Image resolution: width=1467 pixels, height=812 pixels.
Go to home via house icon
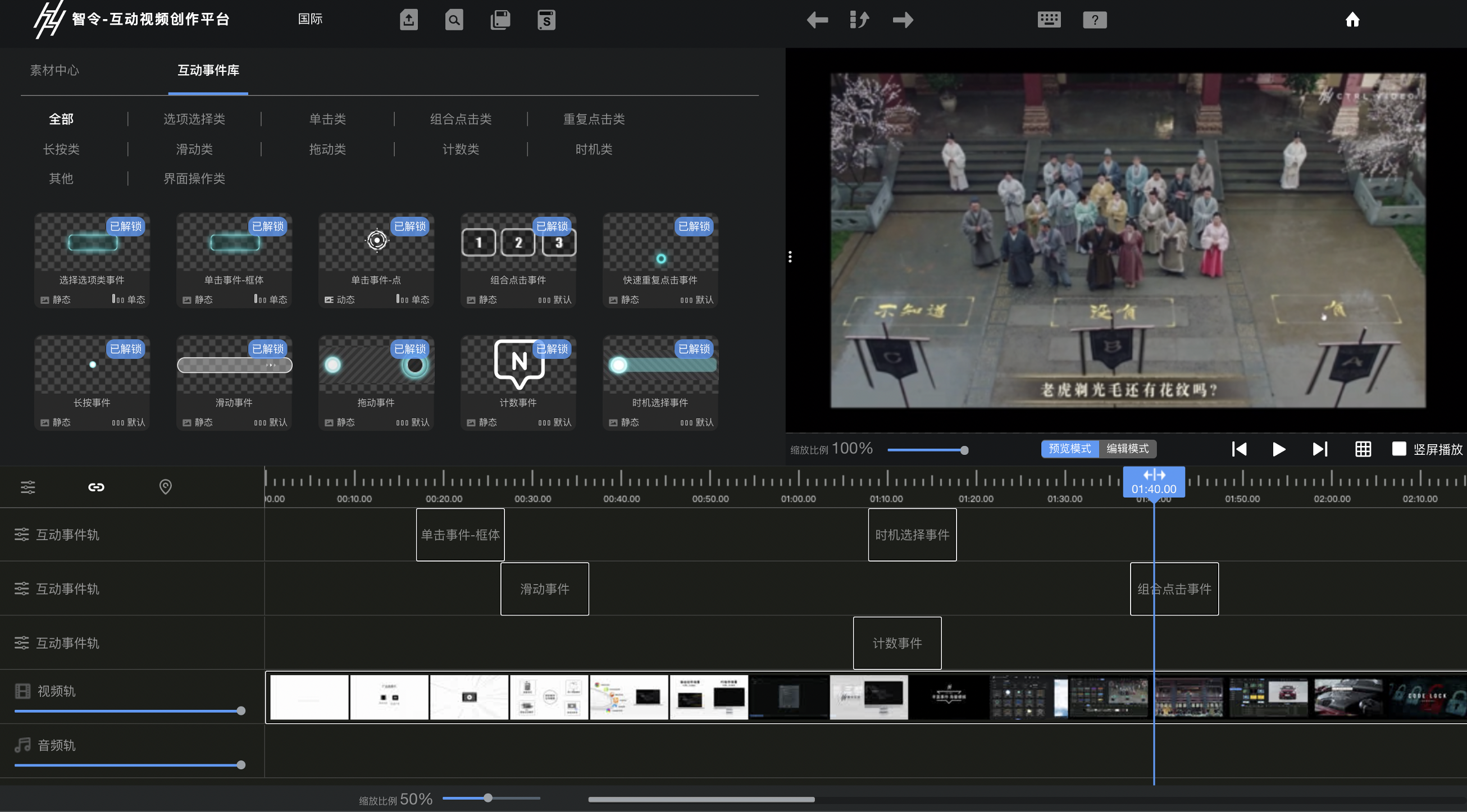[x=1352, y=20]
